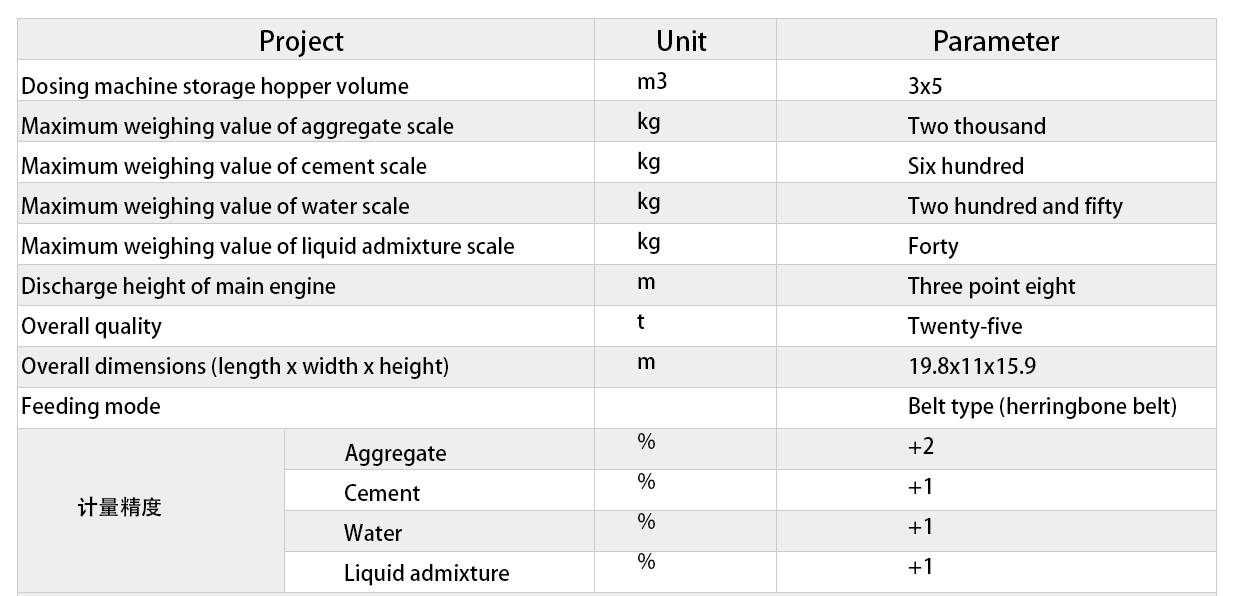1259x596 pixels.
Task: Click the Parameter column header
Action: (996, 41)
